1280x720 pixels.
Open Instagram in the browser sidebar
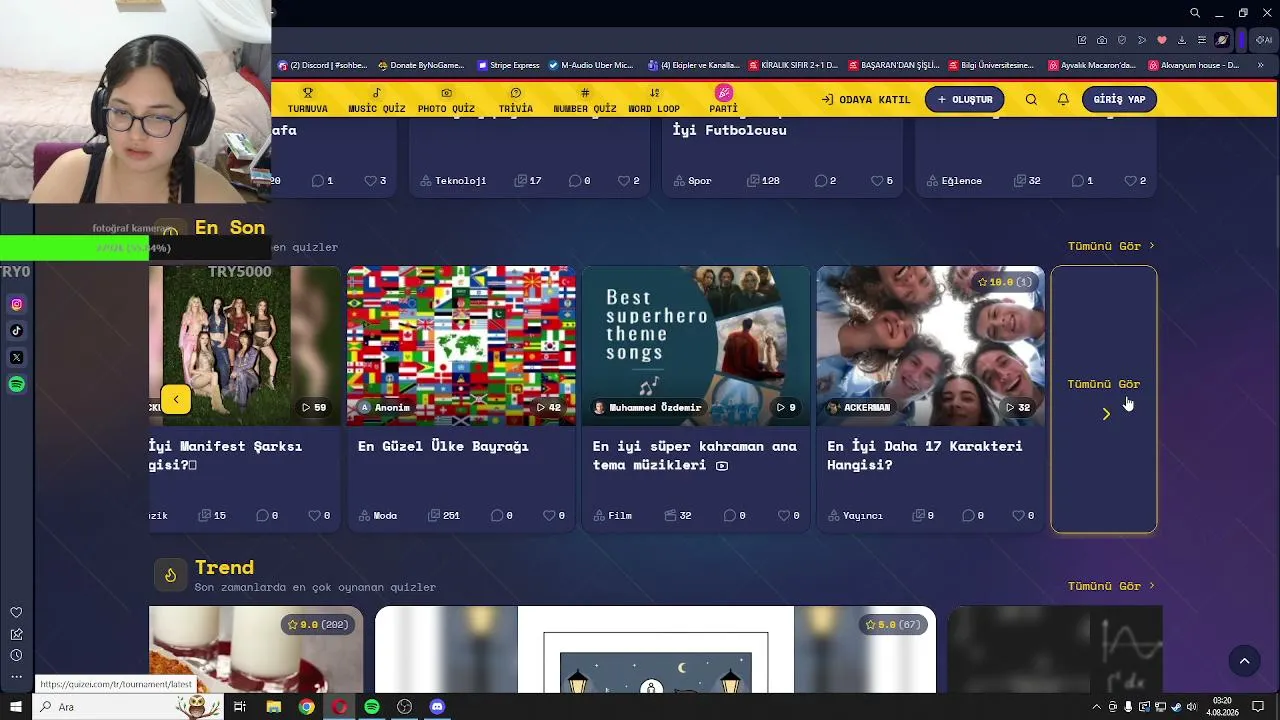click(16, 304)
